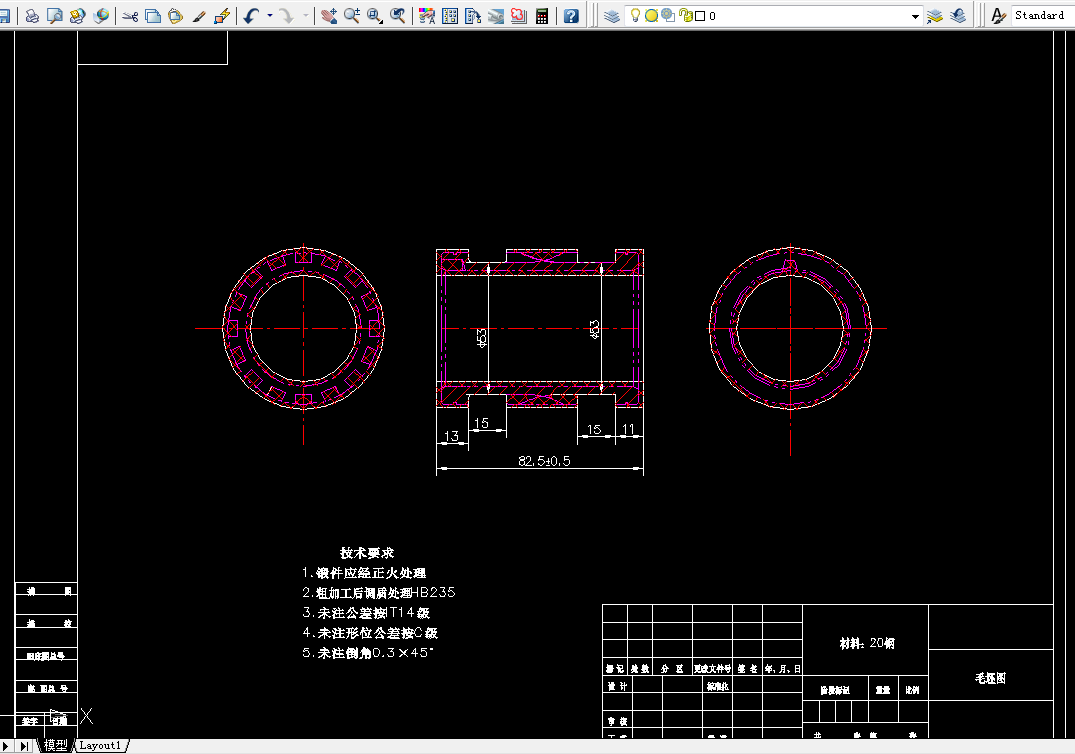This screenshot has height=754, width=1075.
Task: Click the Layer Previous icon
Action: [x=958, y=16]
